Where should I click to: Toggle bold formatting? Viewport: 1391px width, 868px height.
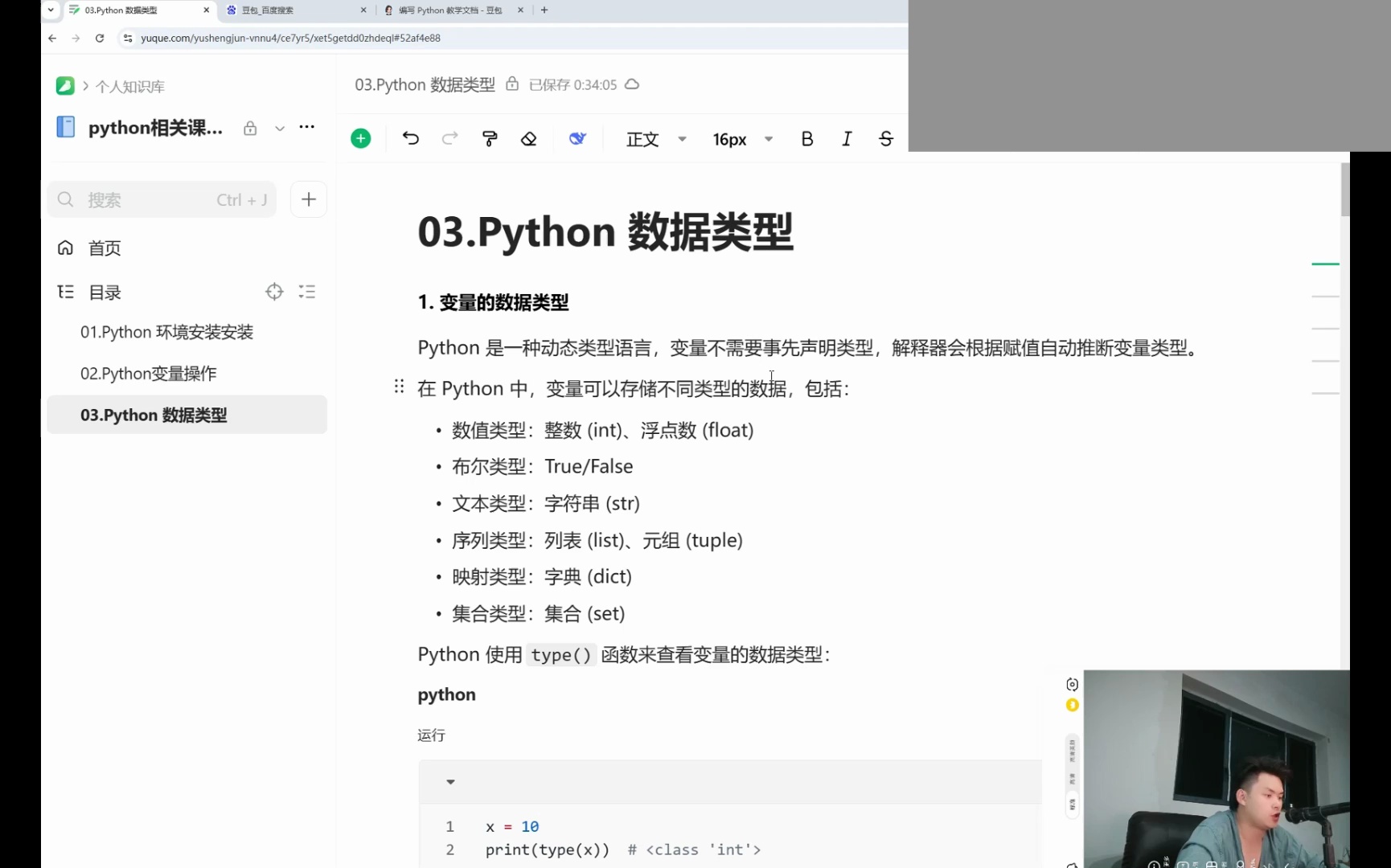coord(807,139)
